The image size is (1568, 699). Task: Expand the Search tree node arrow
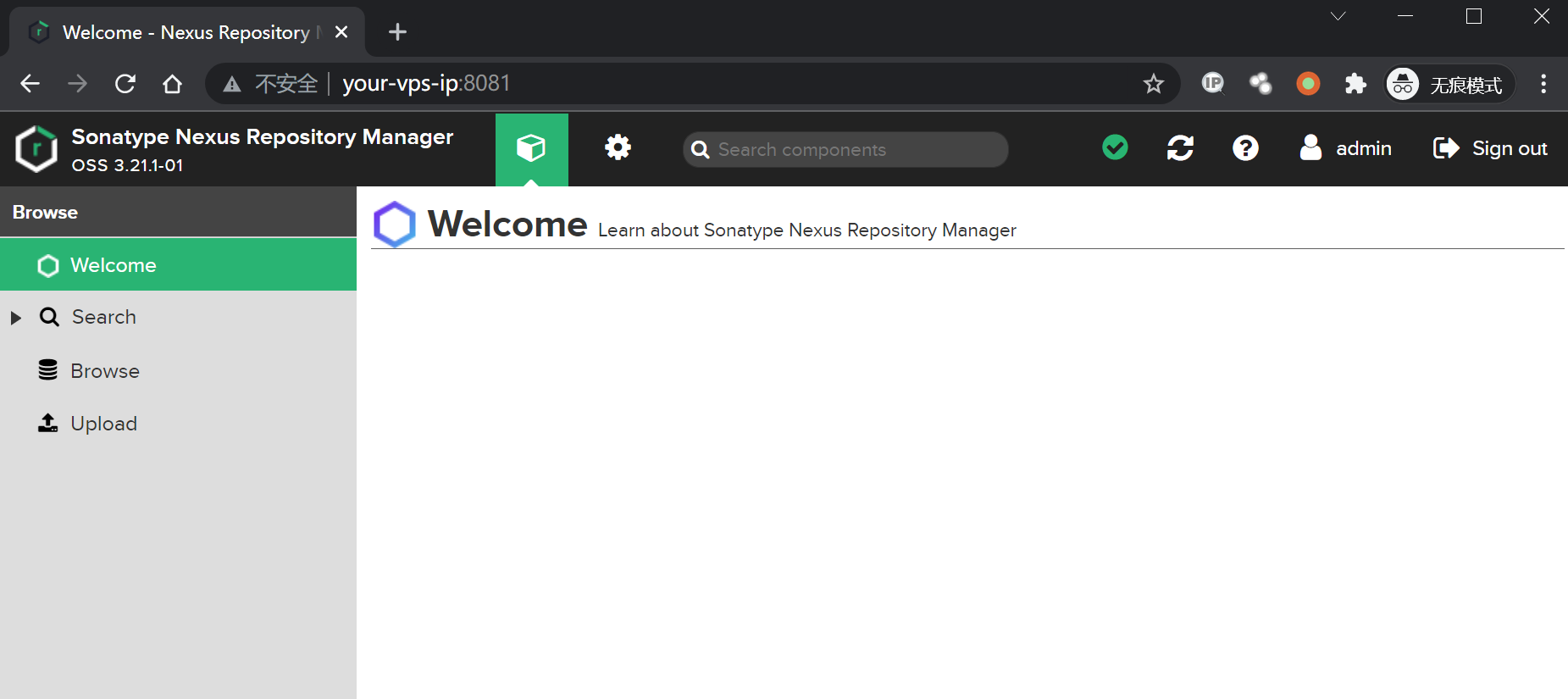coord(16,318)
